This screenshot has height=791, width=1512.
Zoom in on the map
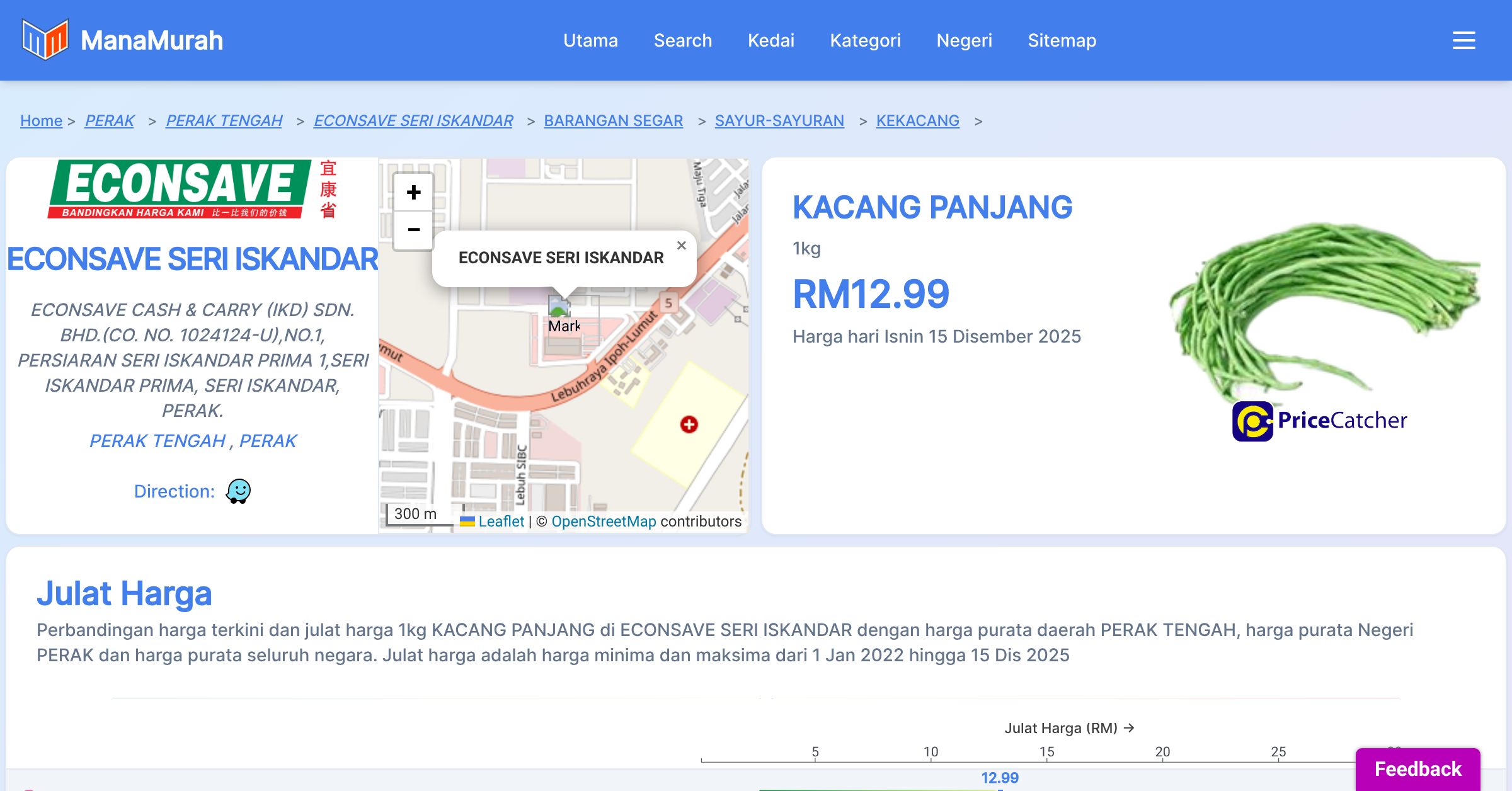pos(413,192)
